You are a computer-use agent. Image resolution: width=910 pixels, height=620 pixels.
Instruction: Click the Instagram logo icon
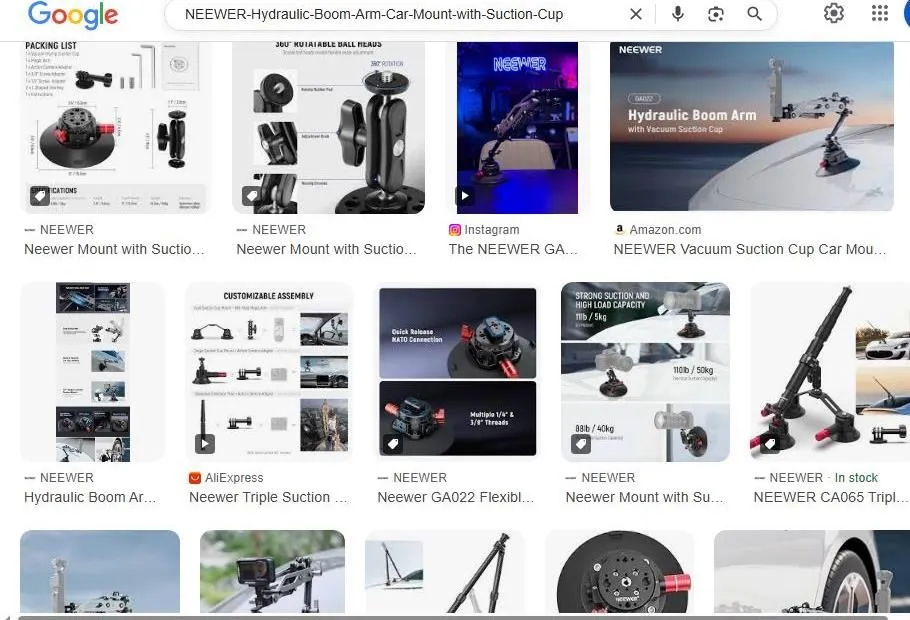(455, 230)
